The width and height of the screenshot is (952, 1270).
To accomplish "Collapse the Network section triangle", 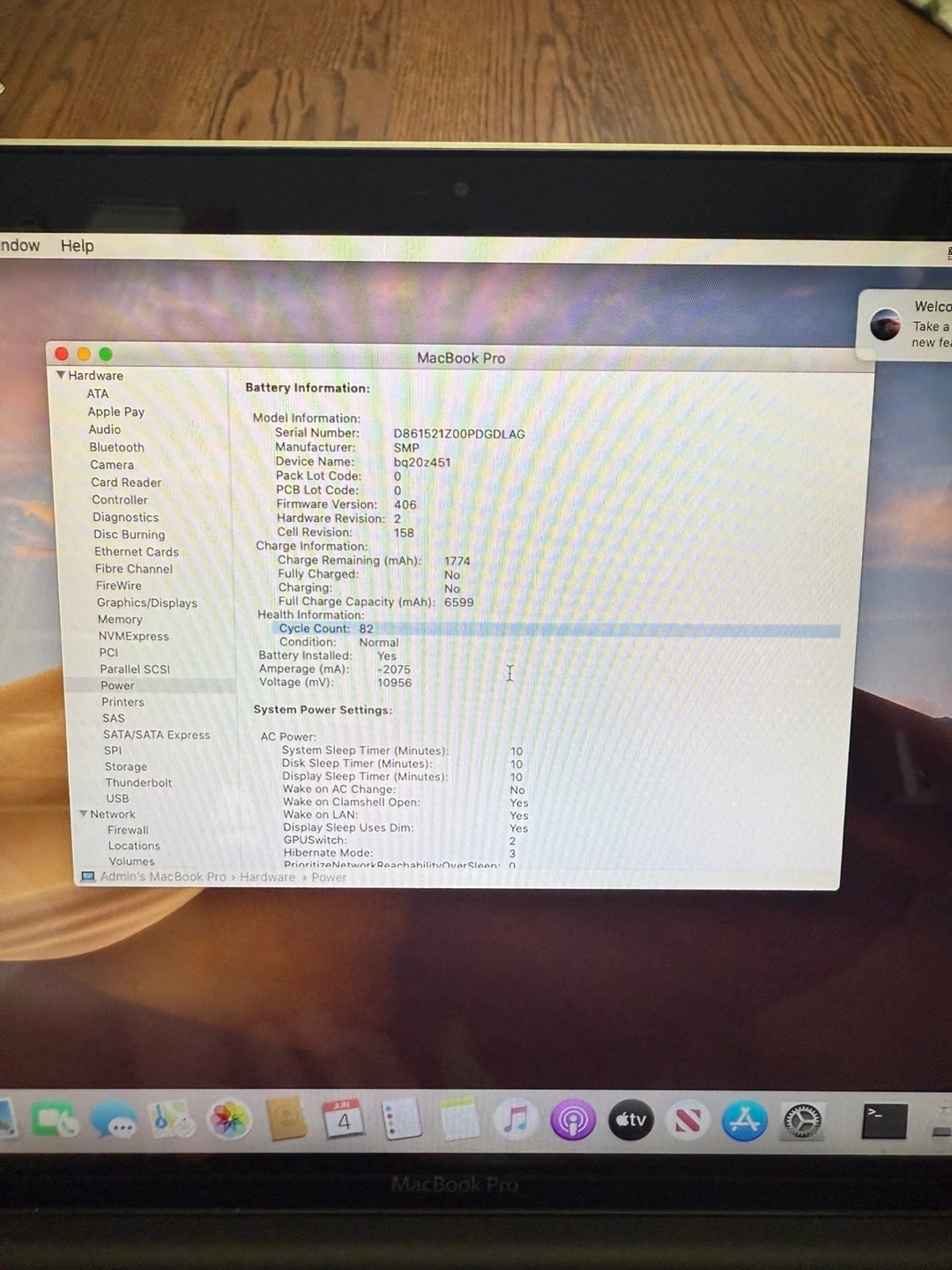I will click(x=84, y=814).
